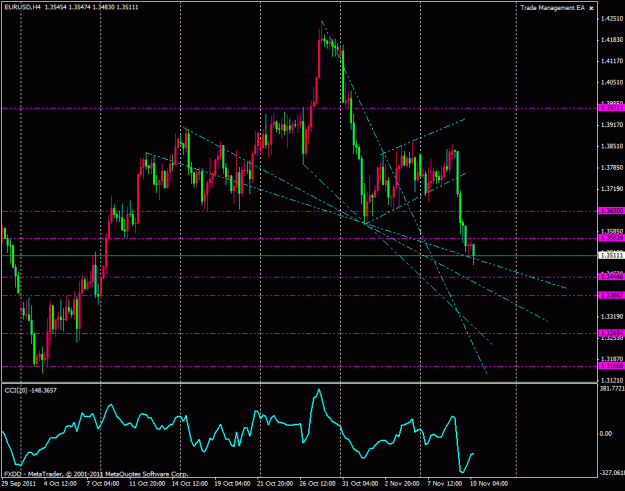Click the 7 Oct 04:00 time label
Viewport: 625px width, 491px height.
coord(104,484)
